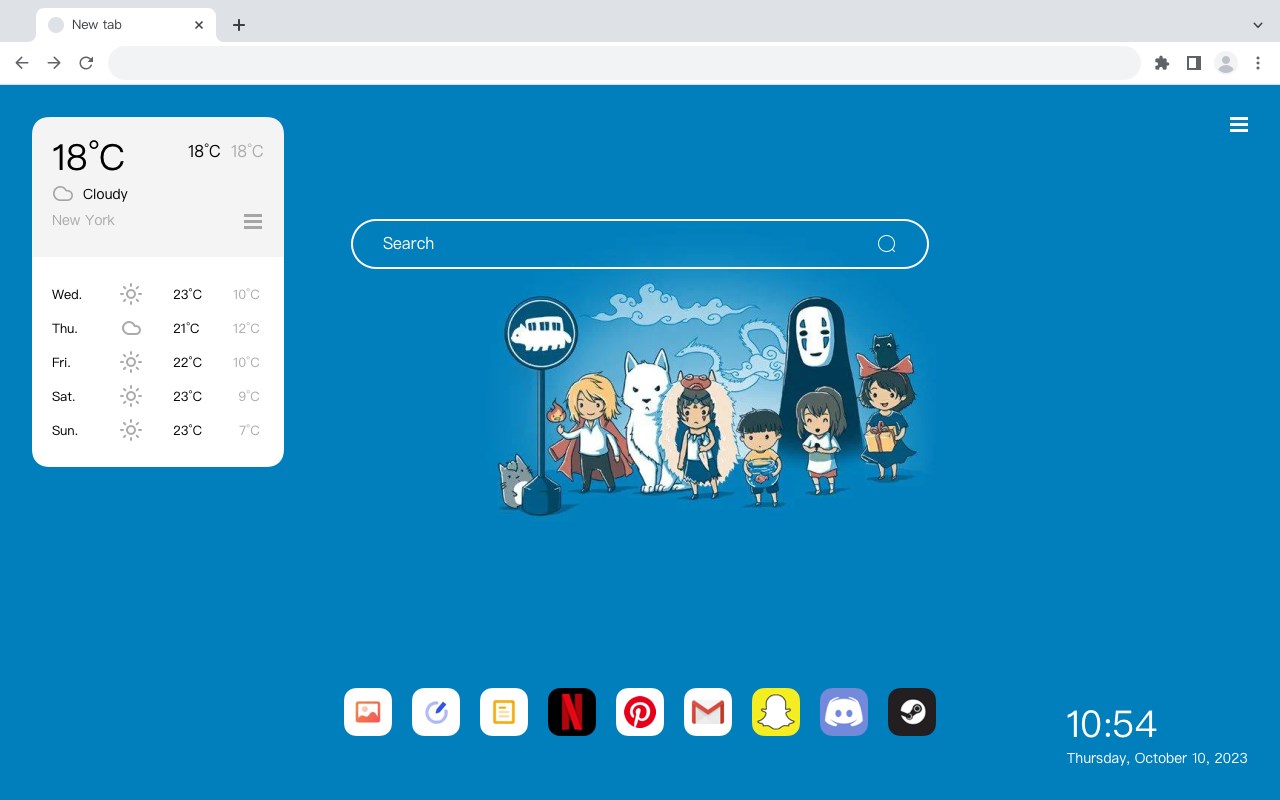
Task: Click the cloud icon beside Cloudy
Action: pos(63,194)
